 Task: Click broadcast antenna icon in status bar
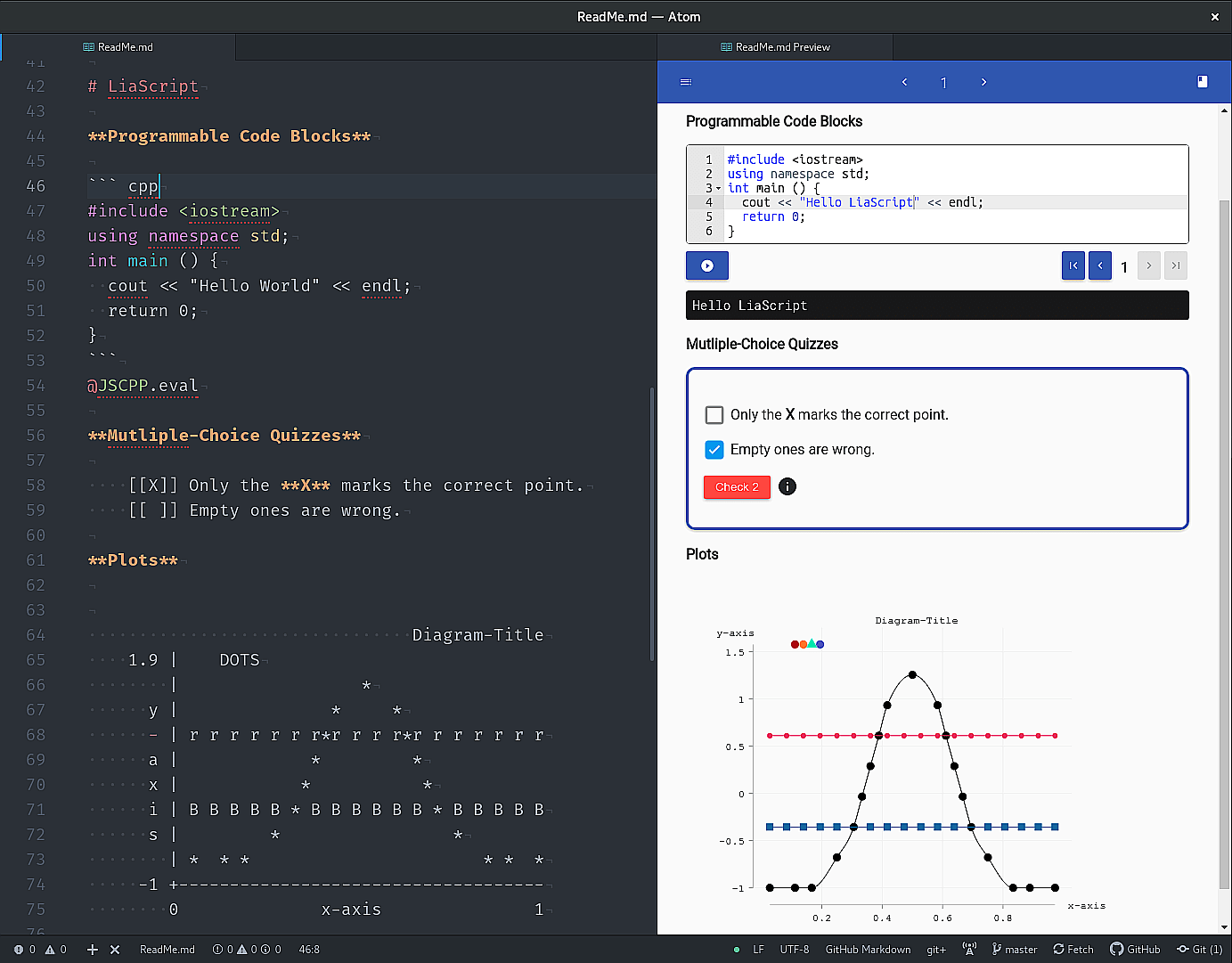[969, 950]
